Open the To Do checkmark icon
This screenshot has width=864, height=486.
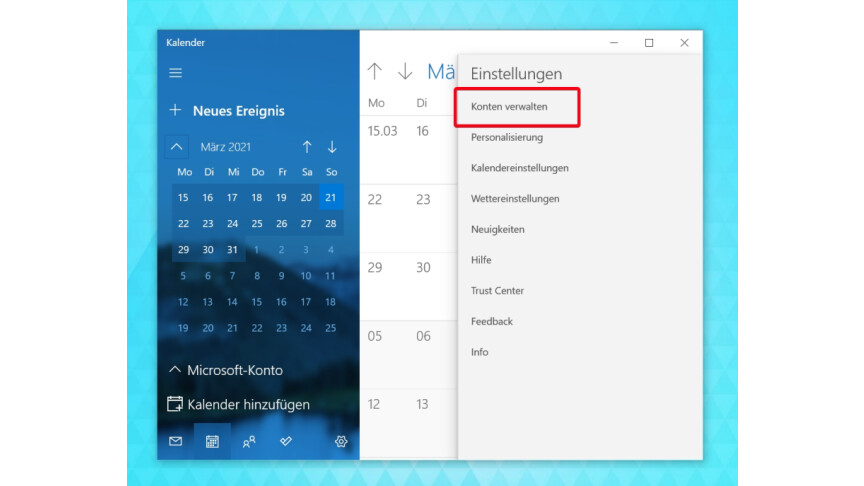285,441
